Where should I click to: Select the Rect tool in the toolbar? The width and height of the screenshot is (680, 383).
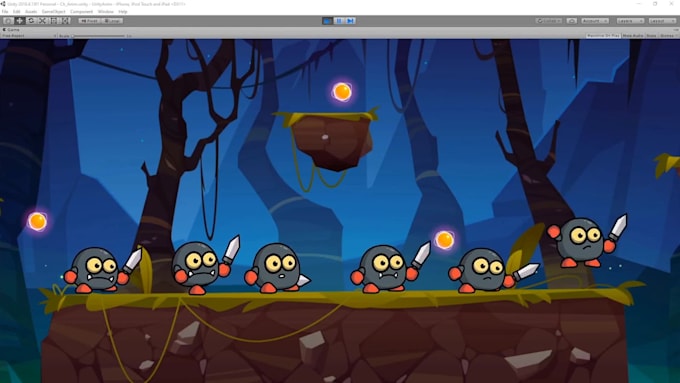click(x=54, y=21)
